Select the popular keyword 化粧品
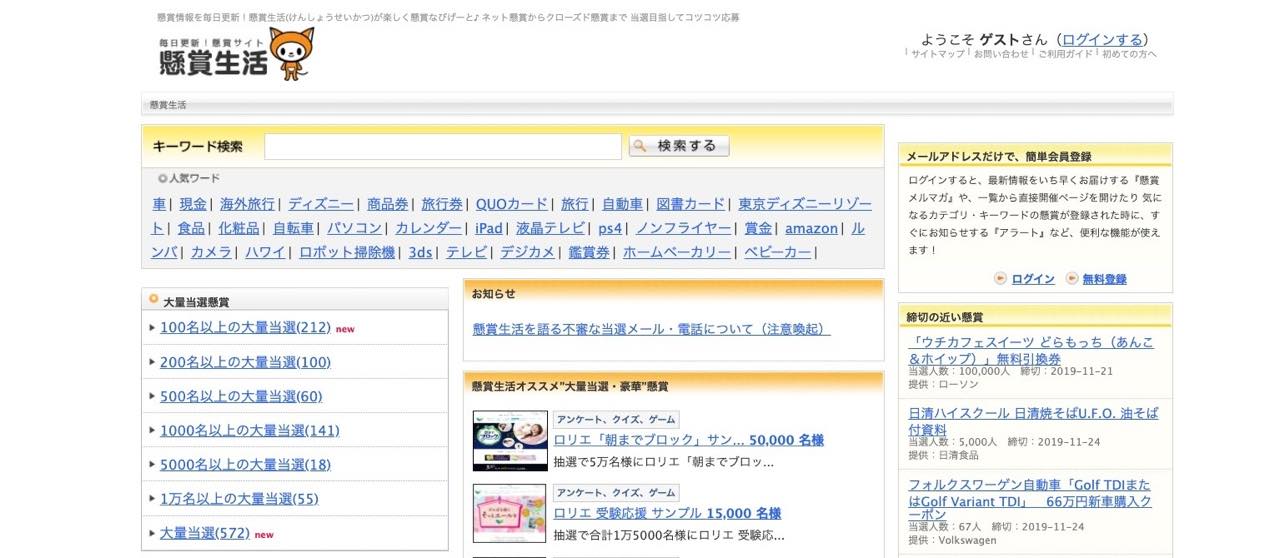The image size is (1280, 558). 239,228
